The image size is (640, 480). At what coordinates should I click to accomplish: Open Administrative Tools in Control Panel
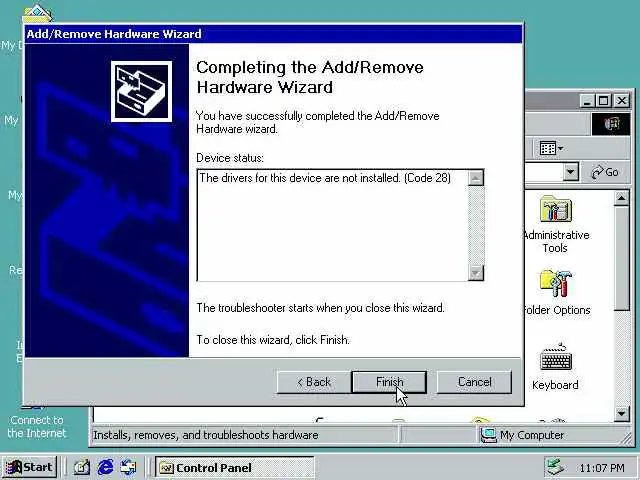556,224
